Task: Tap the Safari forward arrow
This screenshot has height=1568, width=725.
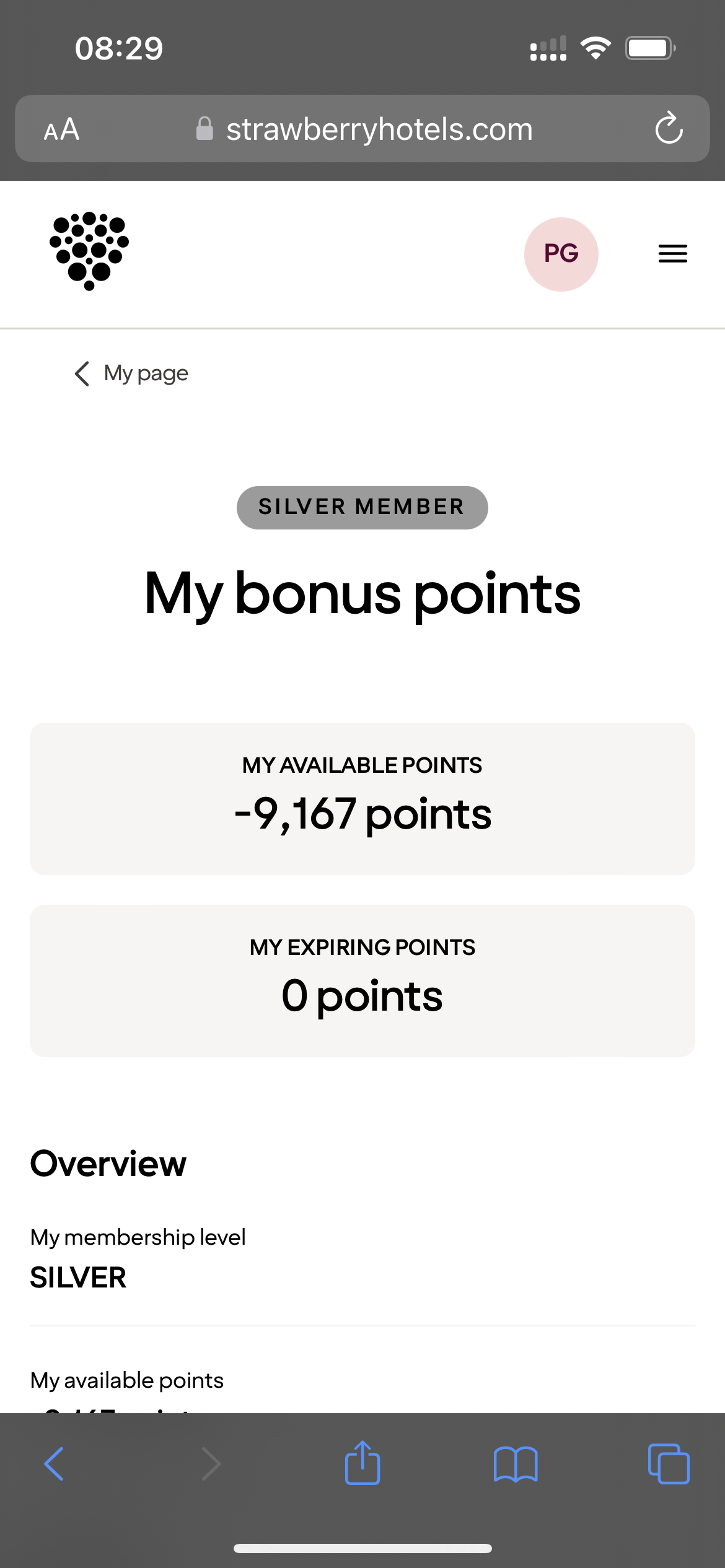Action: point(211,1464)
